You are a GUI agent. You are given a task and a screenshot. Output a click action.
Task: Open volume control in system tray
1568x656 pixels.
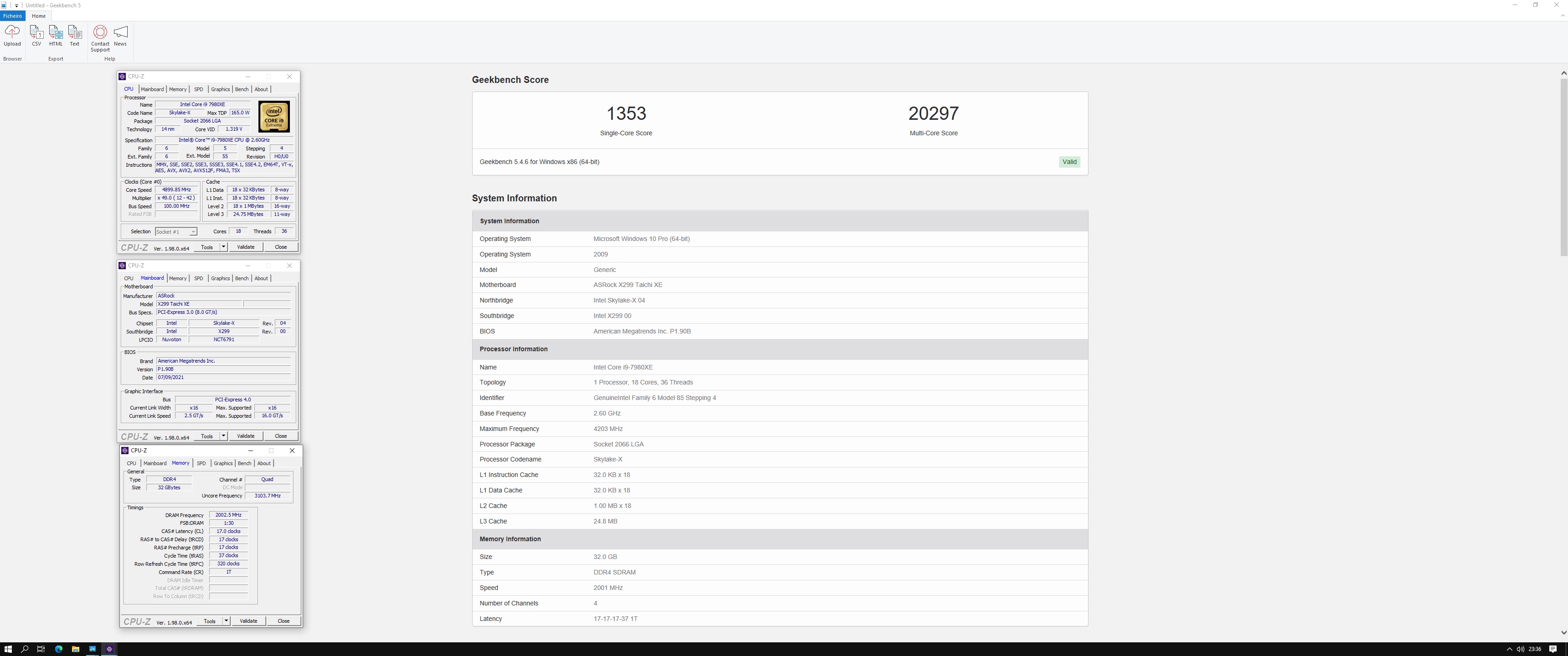[1520, 649]
